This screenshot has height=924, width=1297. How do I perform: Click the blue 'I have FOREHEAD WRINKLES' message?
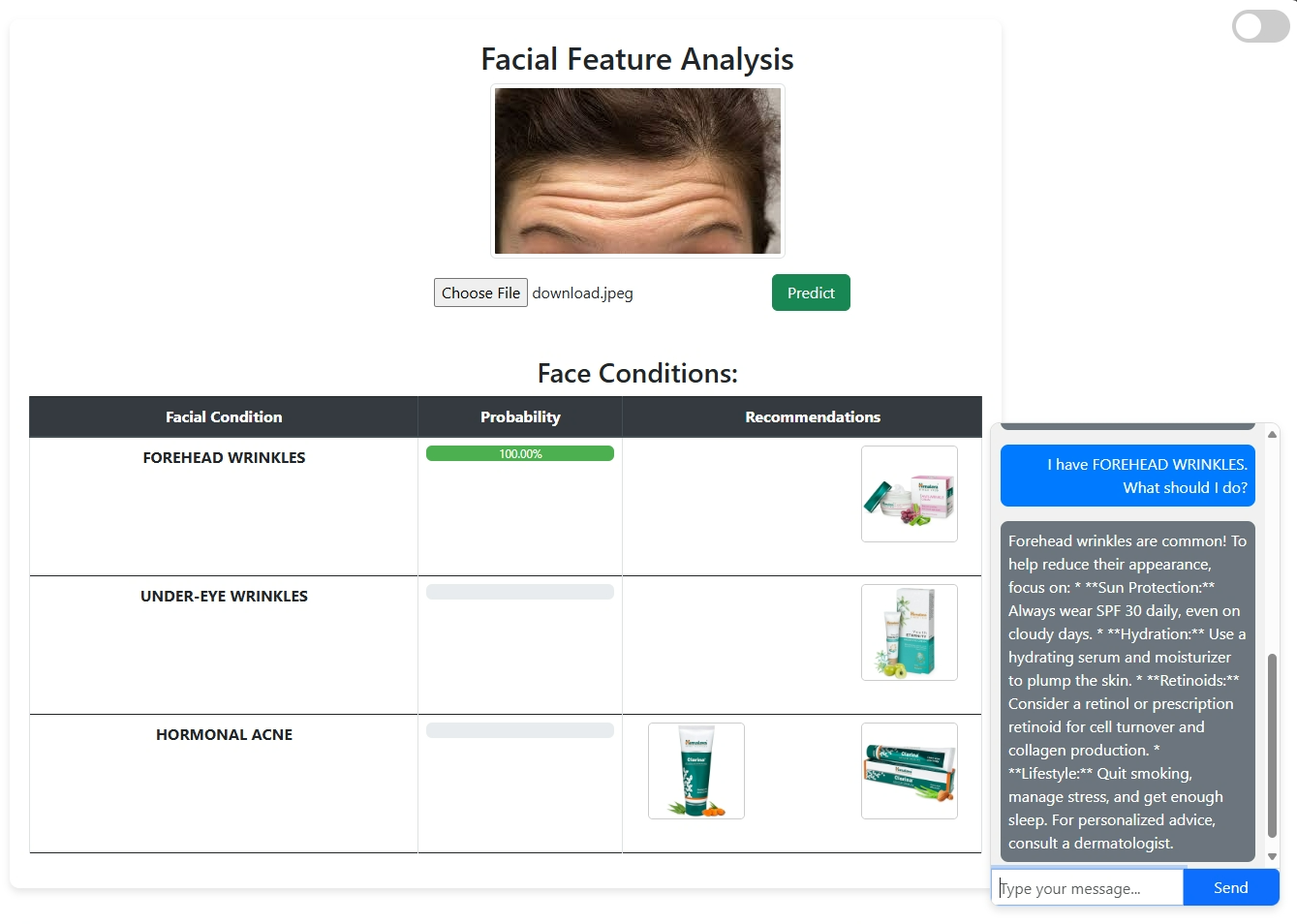[x=1127, y=476]
